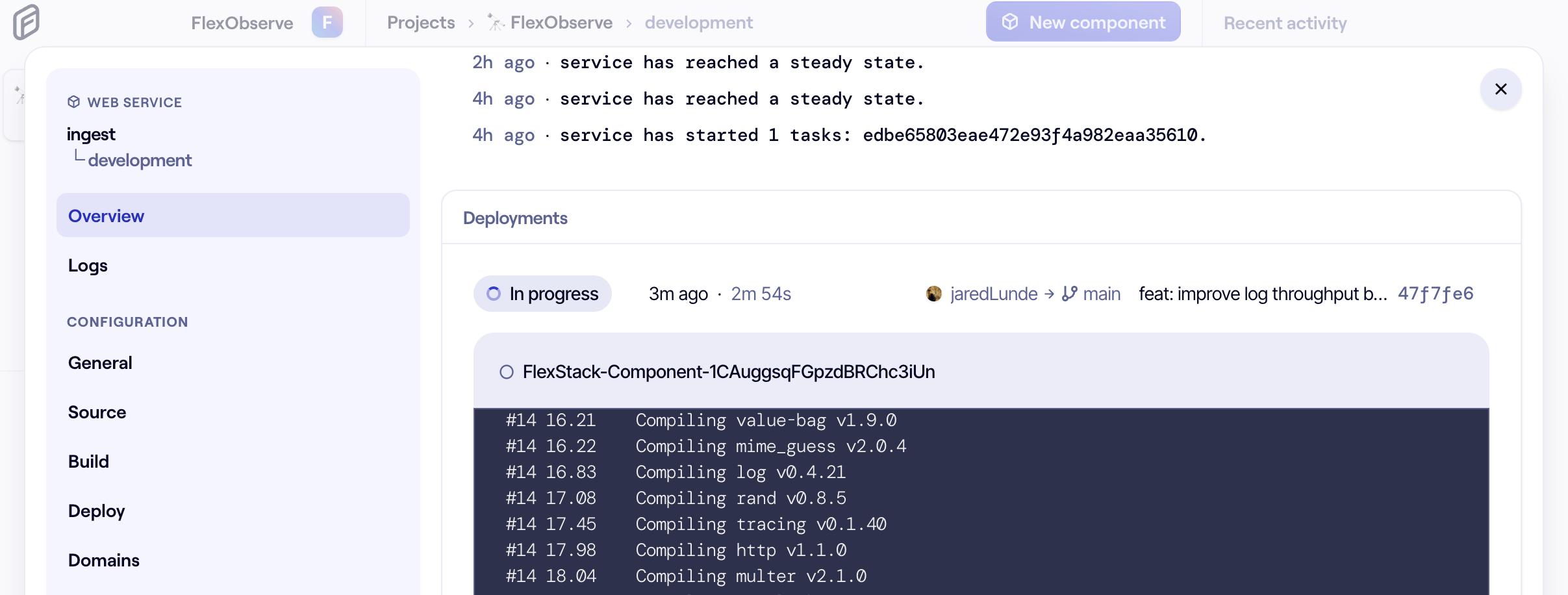Open the main branch link
Screen dimensions: 1568x595
[1102, 294]
